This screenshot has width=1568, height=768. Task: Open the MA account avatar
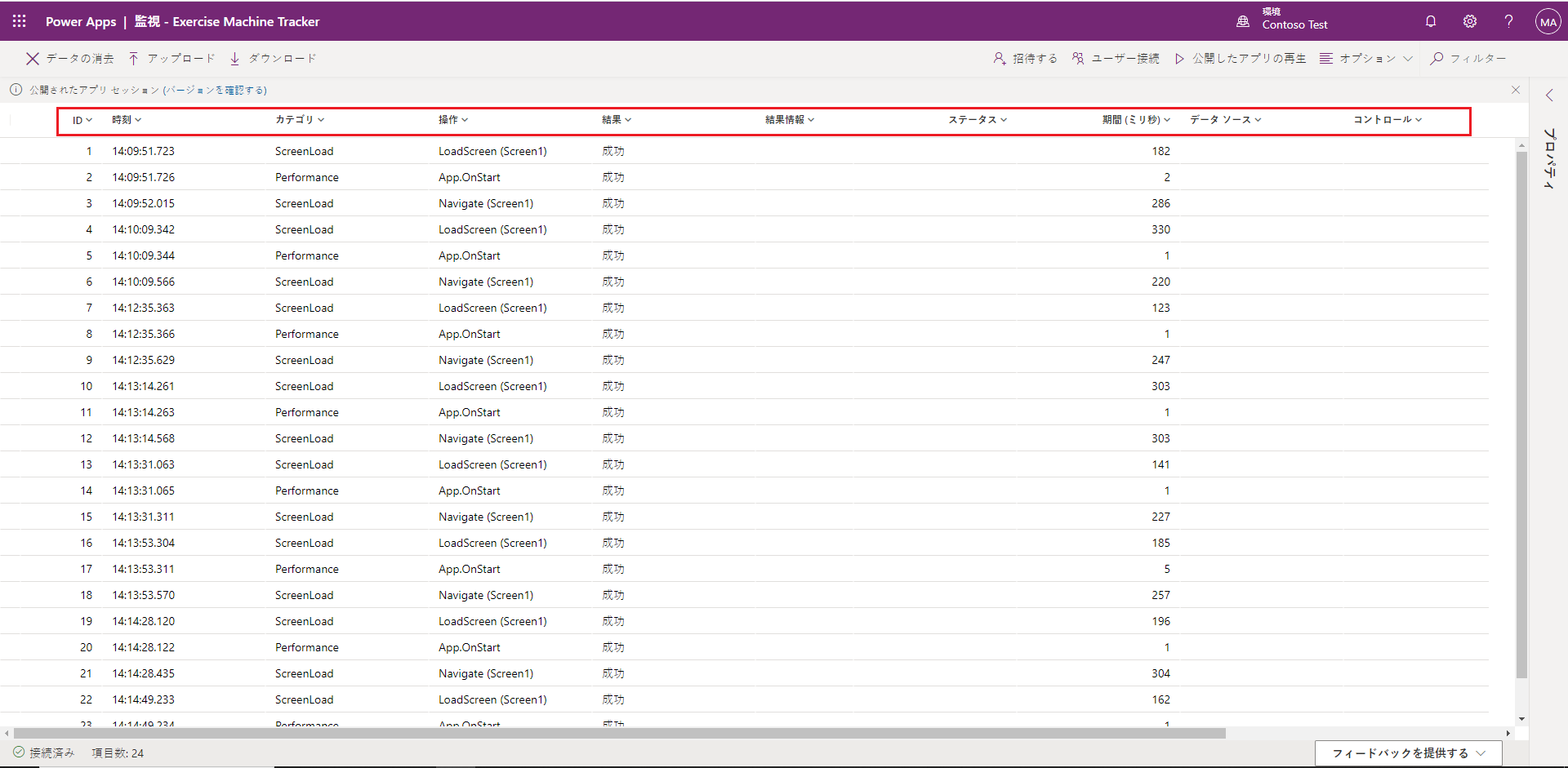tap(1548, 22)
